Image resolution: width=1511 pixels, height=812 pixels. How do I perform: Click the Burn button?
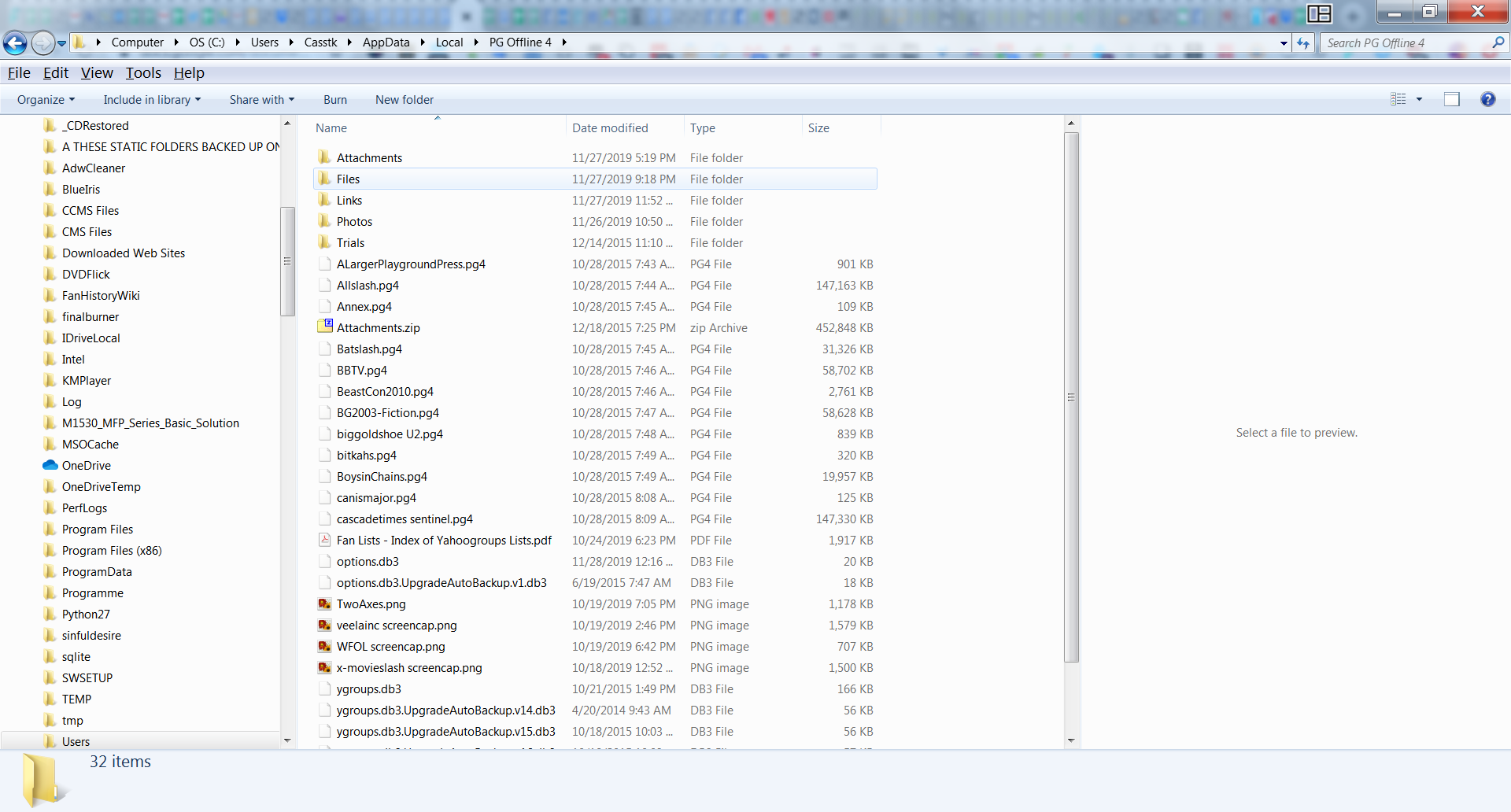334,100
